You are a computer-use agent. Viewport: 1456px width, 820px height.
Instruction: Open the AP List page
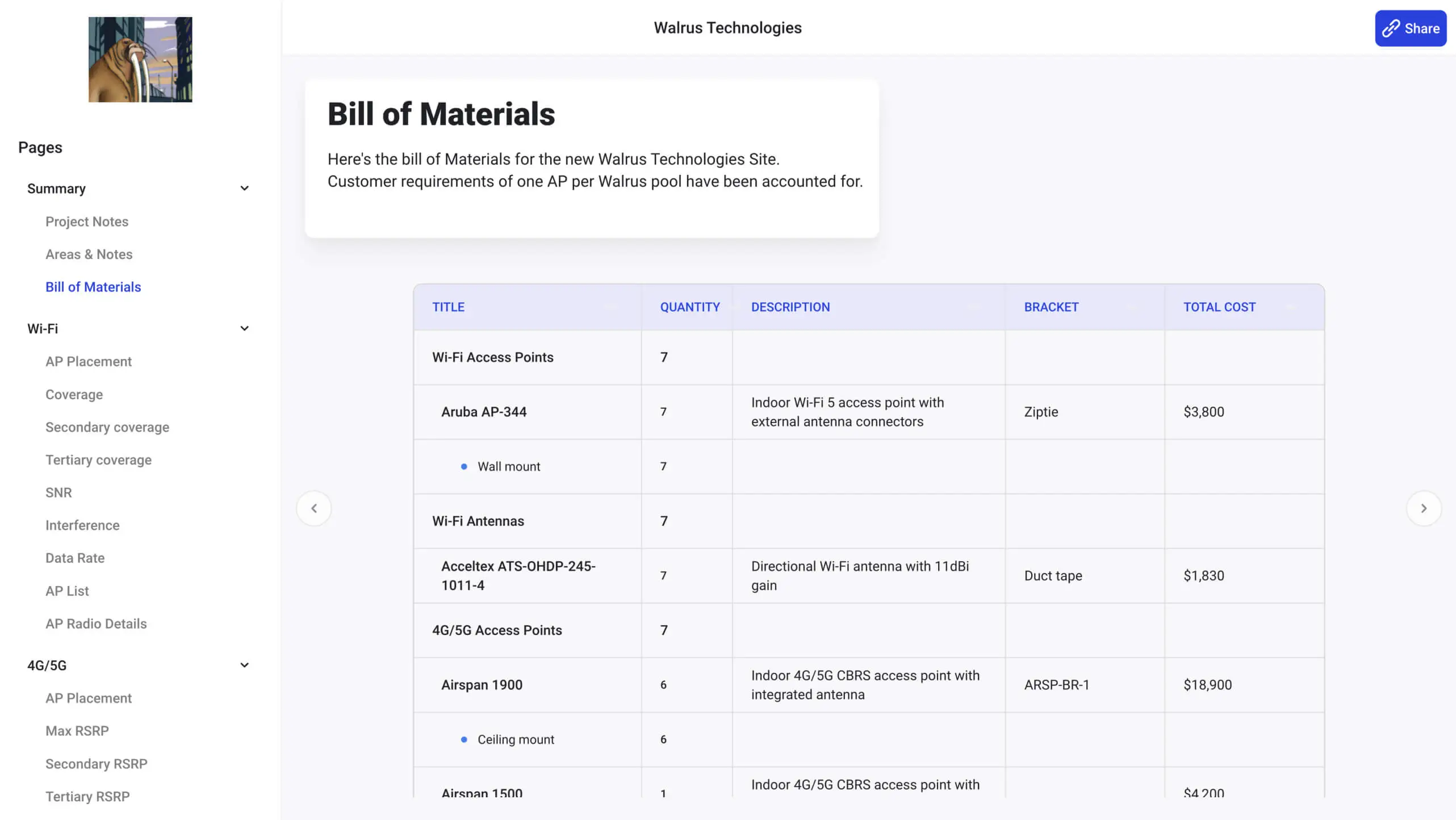(67, 591)
